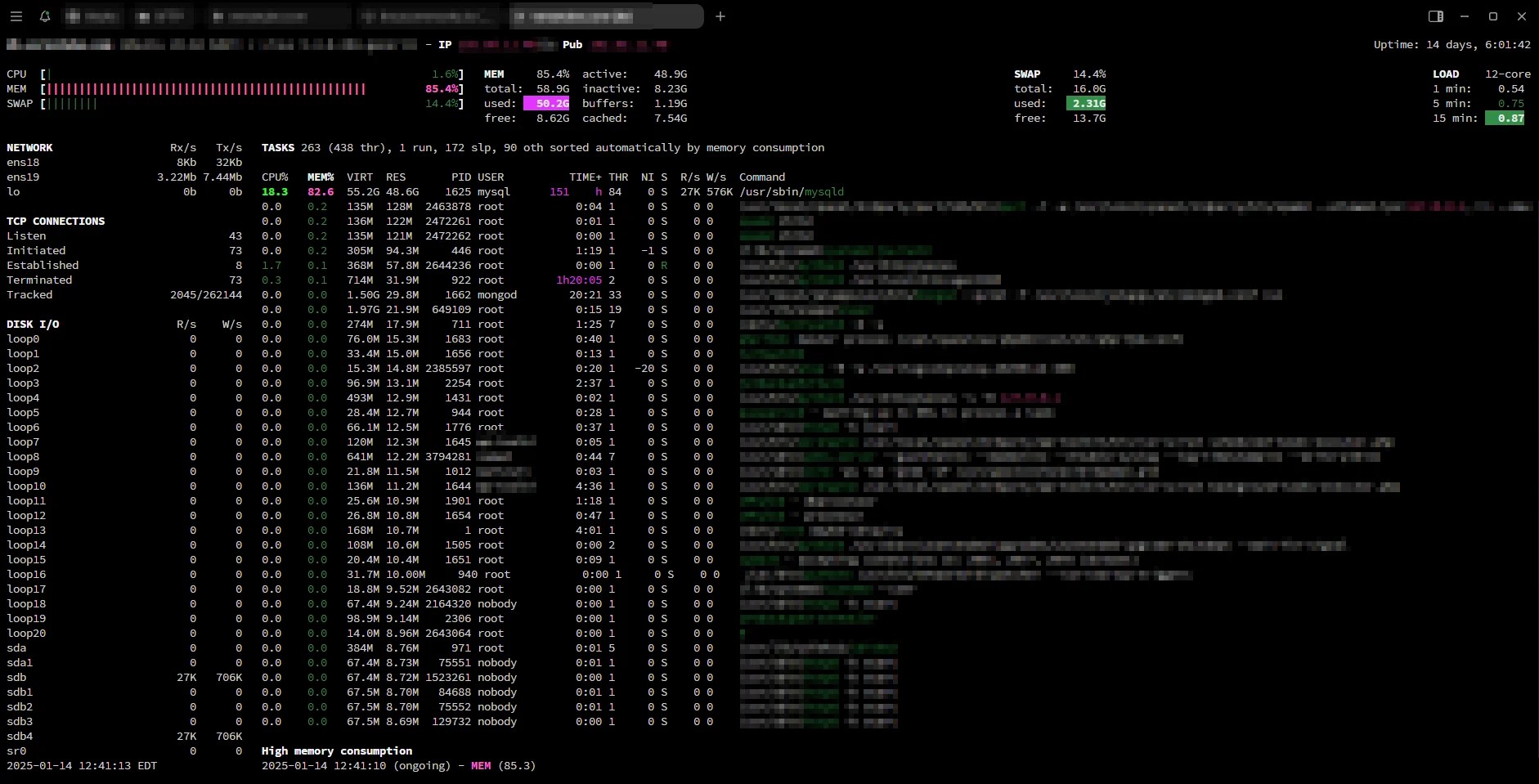Select the loop10 disk row
This screenshot has height=784, width=1539.
(x=124, y=486)
